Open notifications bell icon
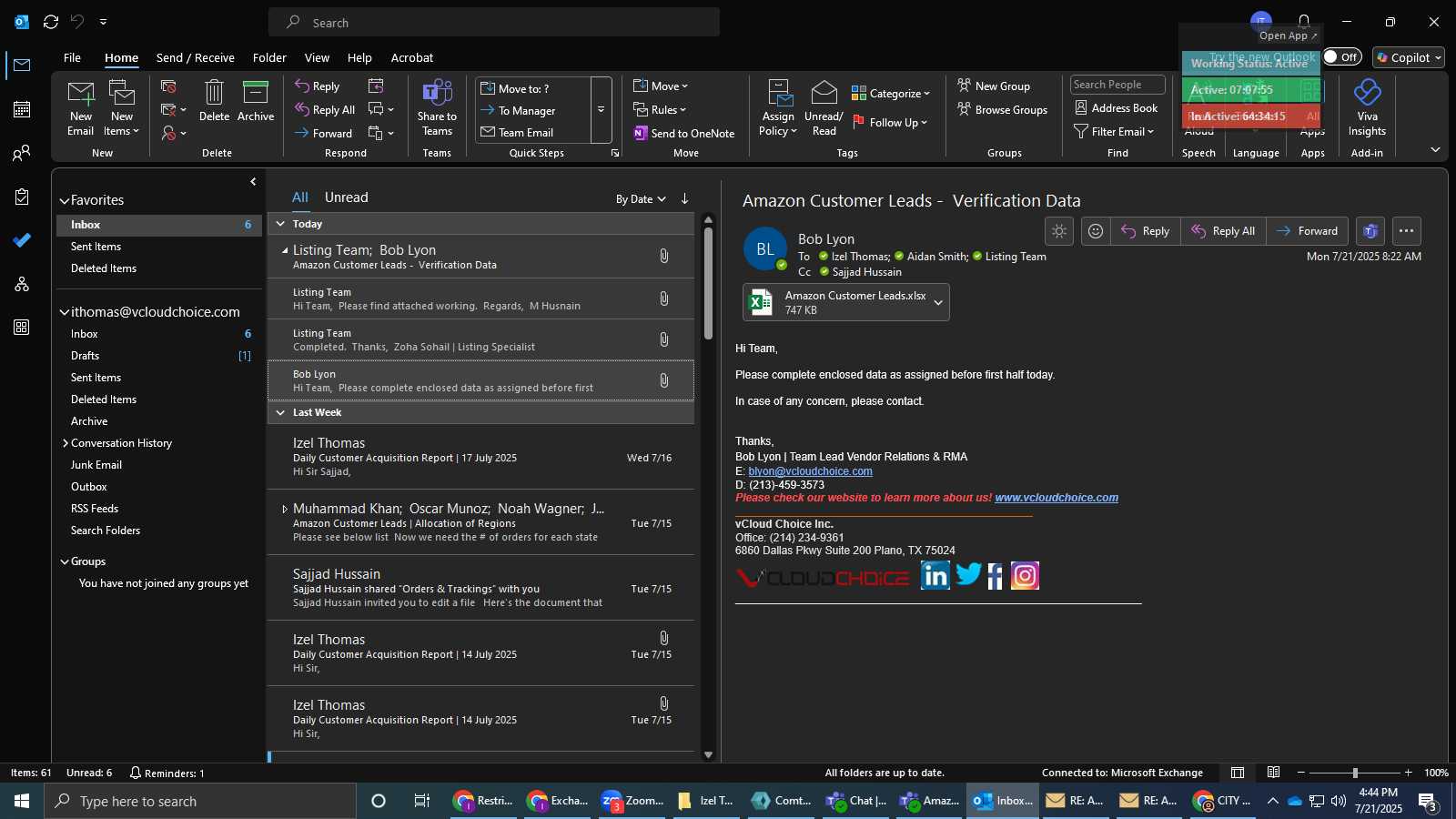The height and width of the screenshot is (819, 1456). [1304, 21]
